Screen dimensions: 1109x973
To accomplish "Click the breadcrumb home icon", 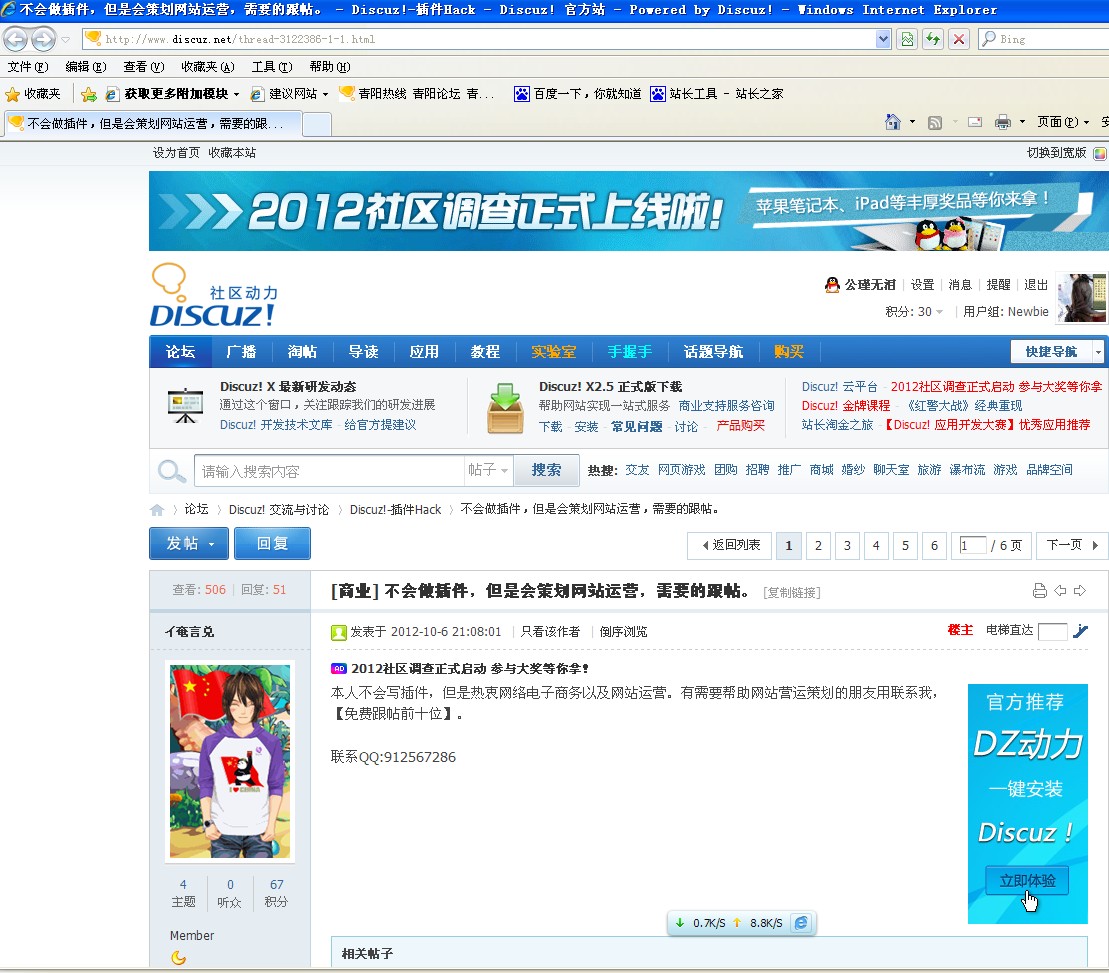I will click(157, 510).
